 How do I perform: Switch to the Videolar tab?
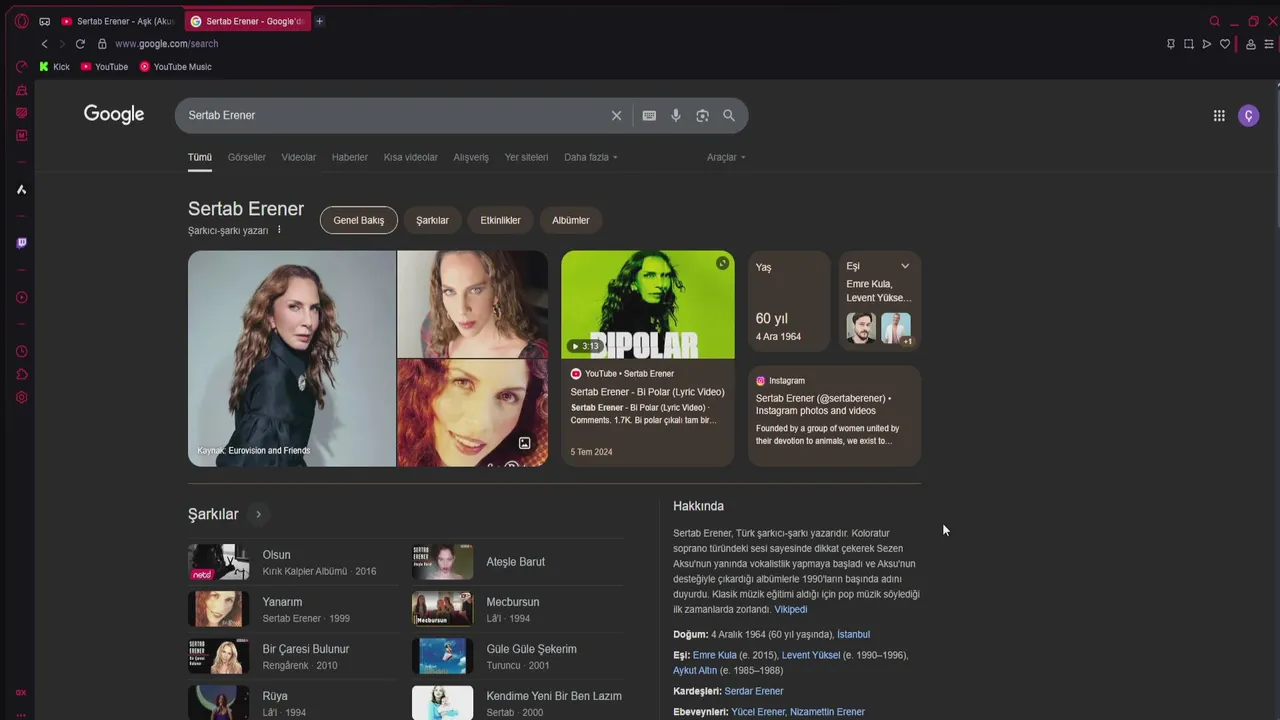[x=298, y=157]
